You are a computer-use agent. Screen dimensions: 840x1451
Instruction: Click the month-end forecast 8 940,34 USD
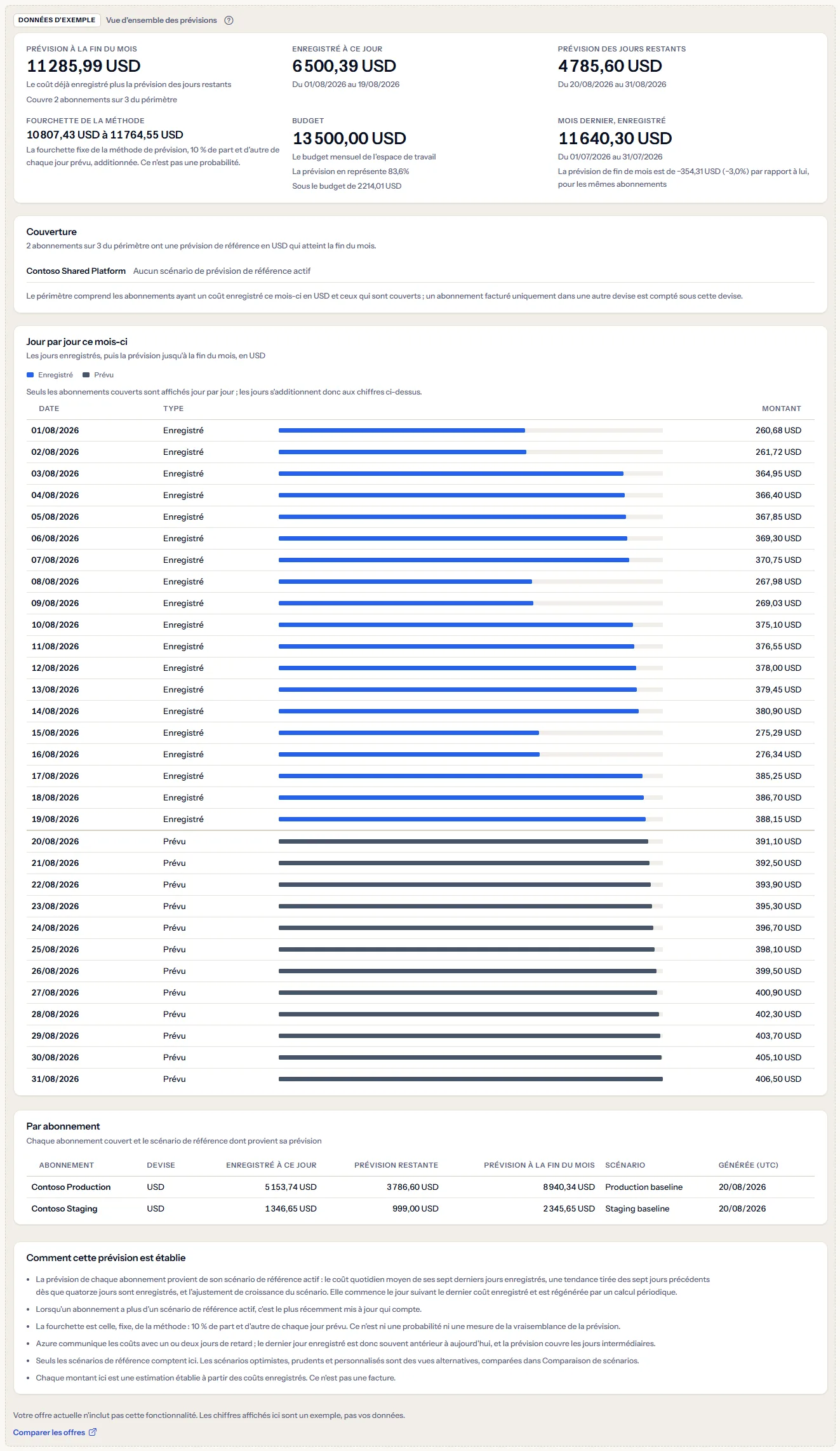coord(569,1187)
